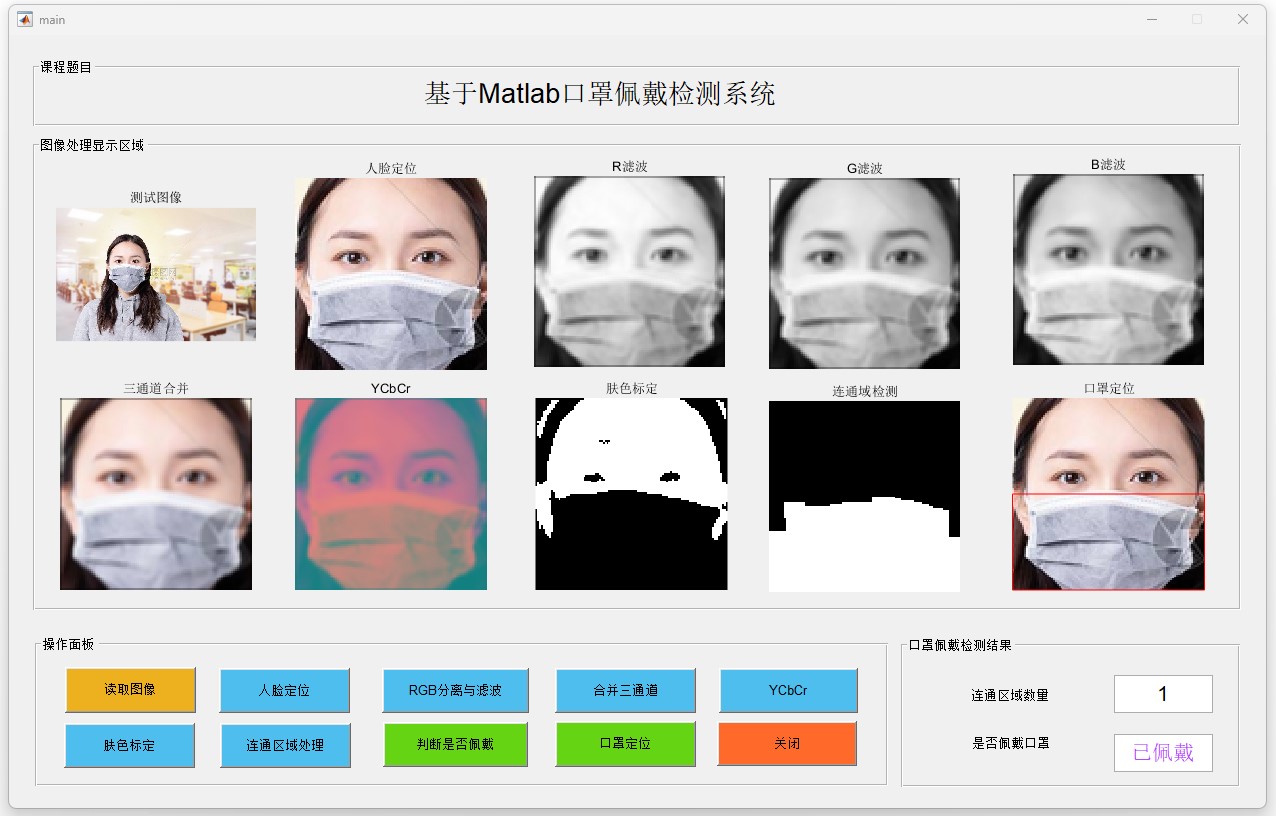Click the 读取图像 button
This screenshot has height=816, width=1276.
point(130,690)
